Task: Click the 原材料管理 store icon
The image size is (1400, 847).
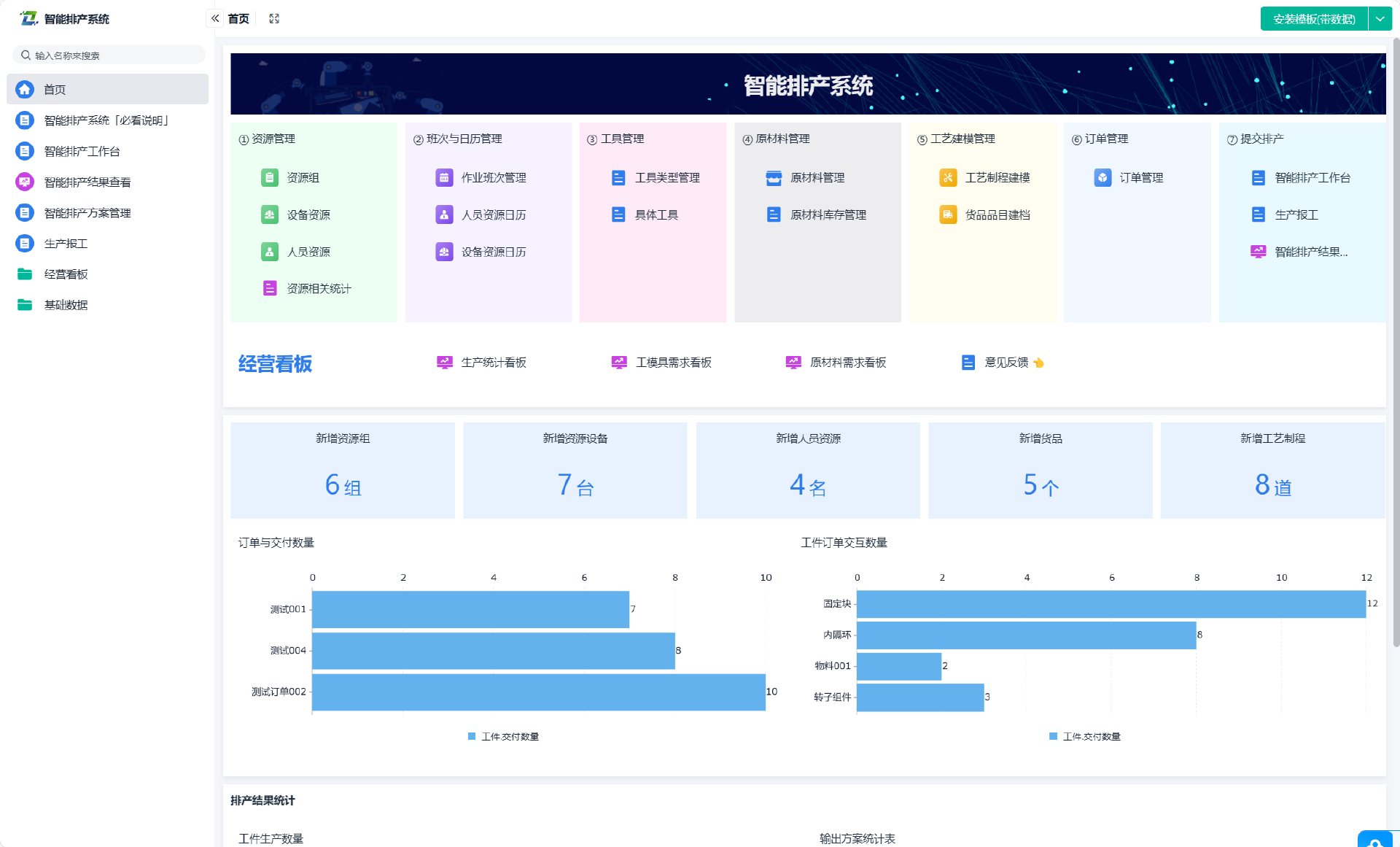Action: [x=774, y=177]
